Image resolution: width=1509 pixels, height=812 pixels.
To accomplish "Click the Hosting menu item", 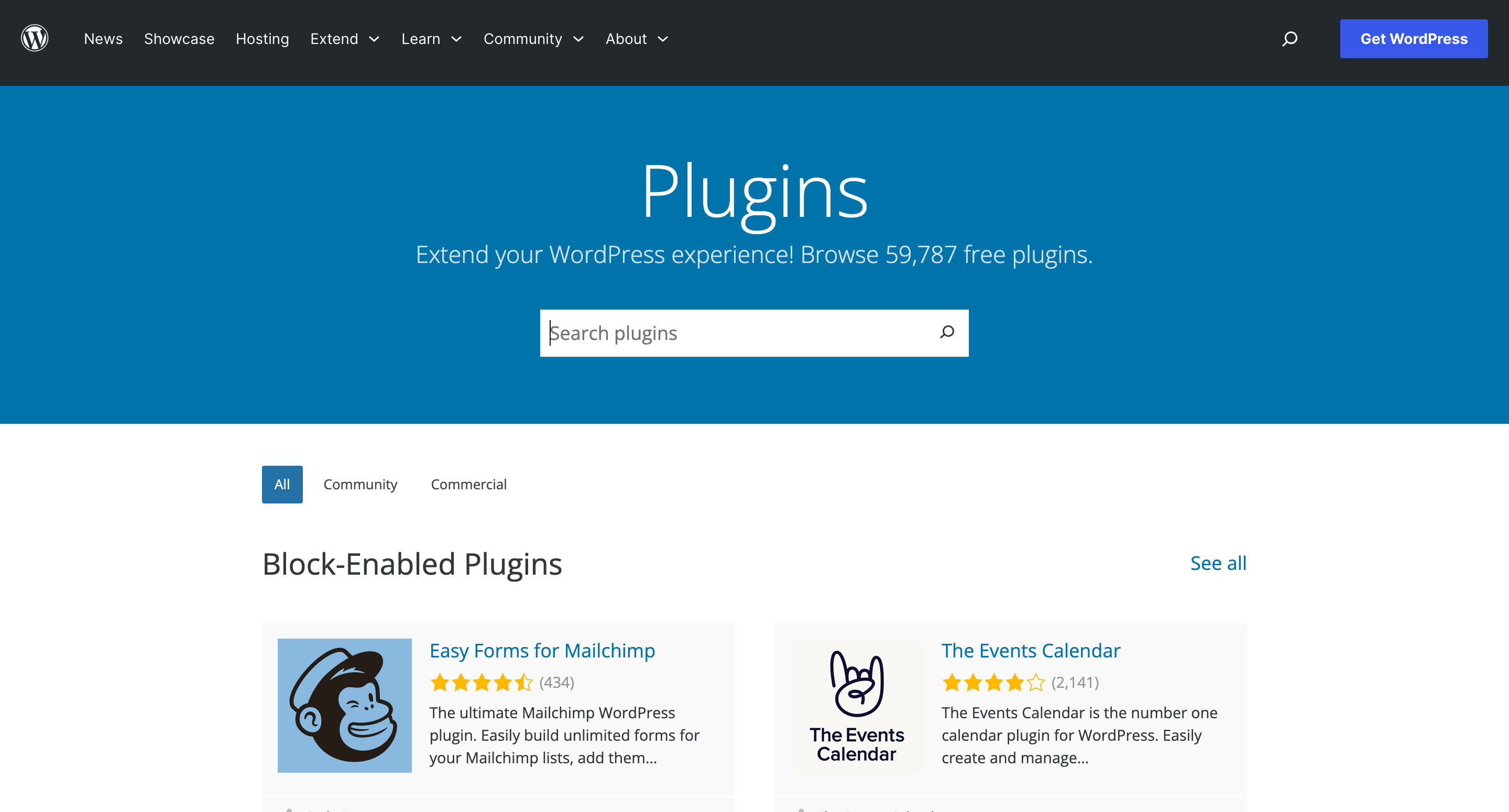I will [262, 39].
